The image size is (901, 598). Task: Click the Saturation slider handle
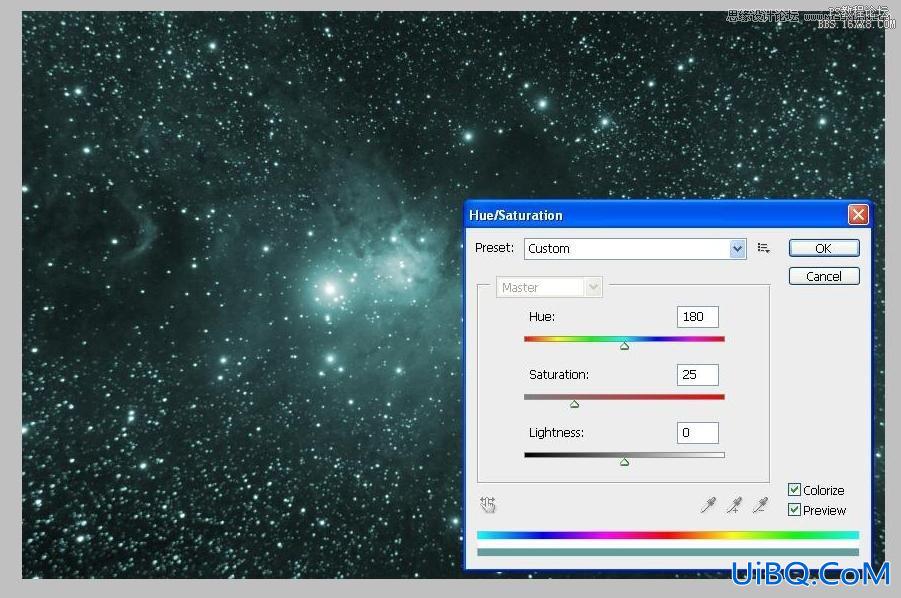coord(574,404)
